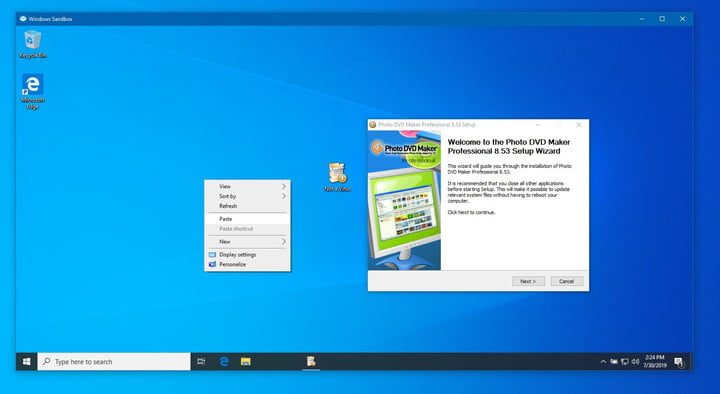
Task: Minimize the Windows Sandbox window
Action: (x=642, y=19)
